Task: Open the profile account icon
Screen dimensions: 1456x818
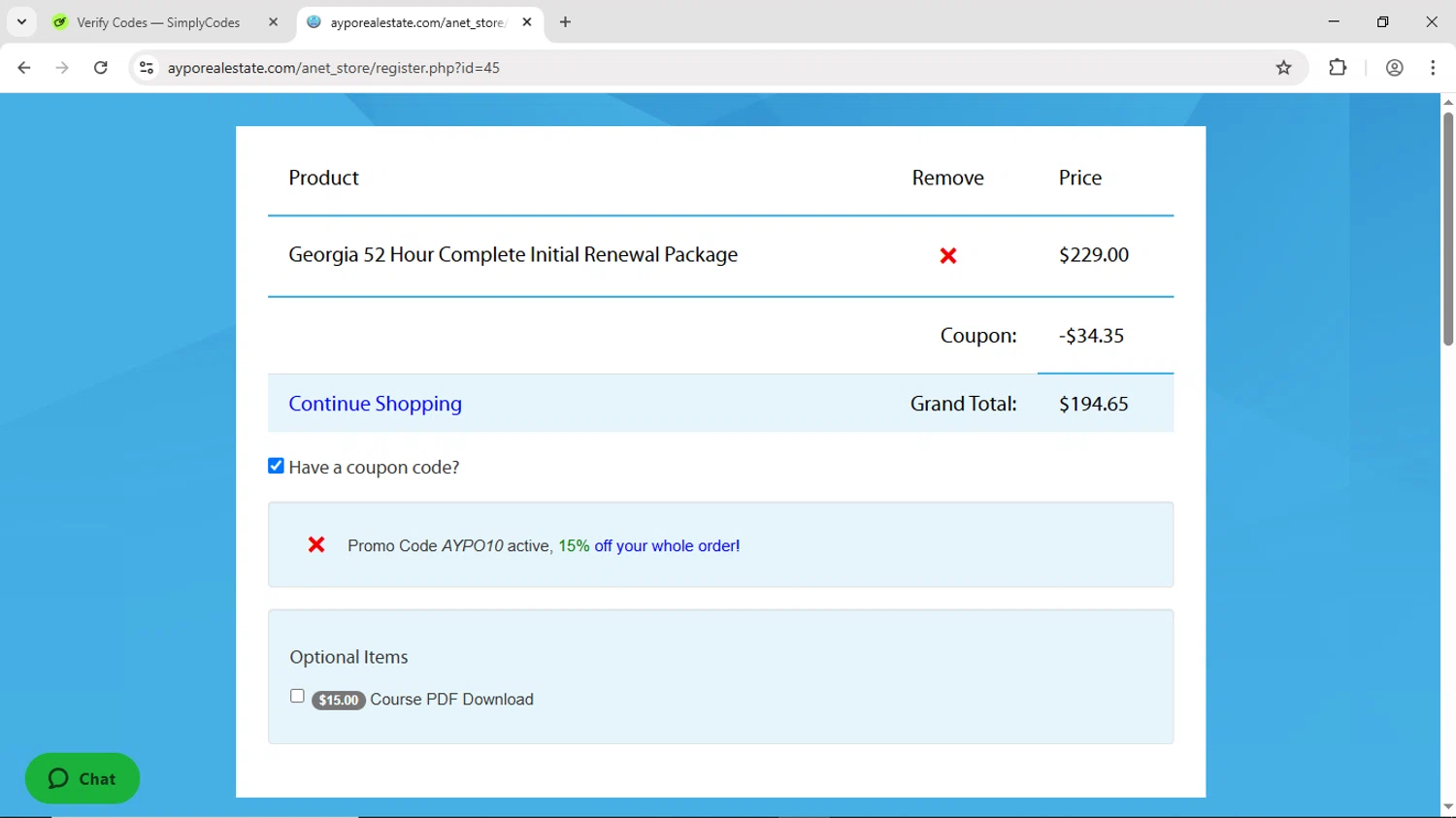Action: [x=1394, y=68]
